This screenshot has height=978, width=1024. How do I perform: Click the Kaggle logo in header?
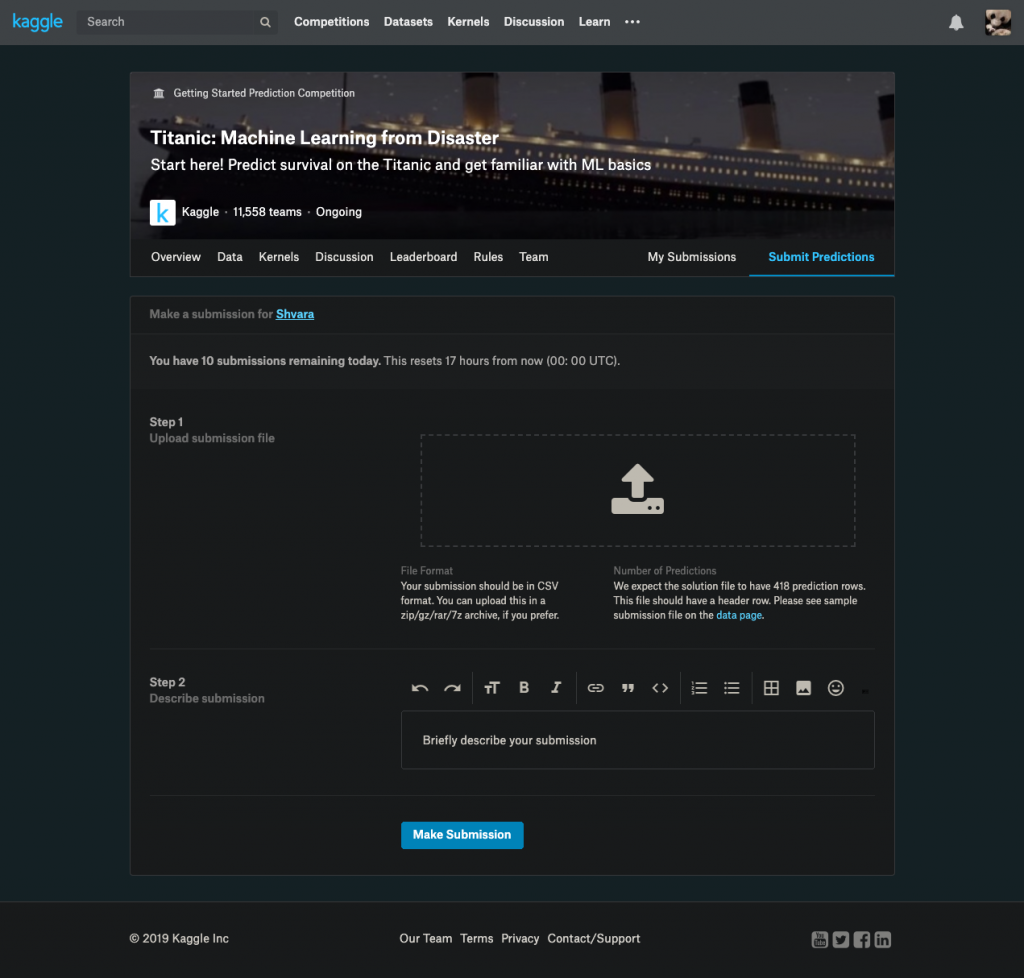[37, 22]
